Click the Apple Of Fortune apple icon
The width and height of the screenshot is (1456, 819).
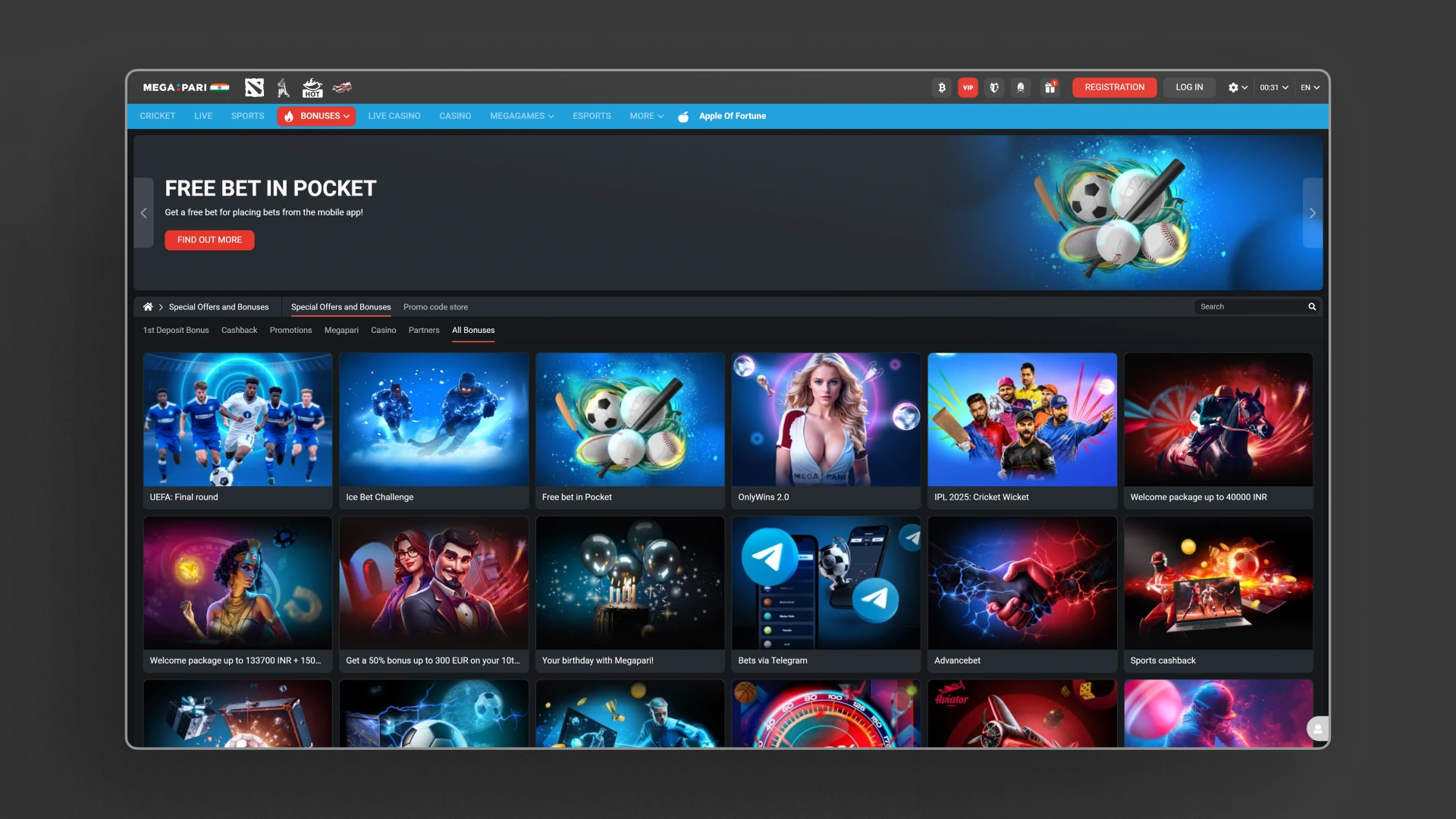tap(683, 116)
